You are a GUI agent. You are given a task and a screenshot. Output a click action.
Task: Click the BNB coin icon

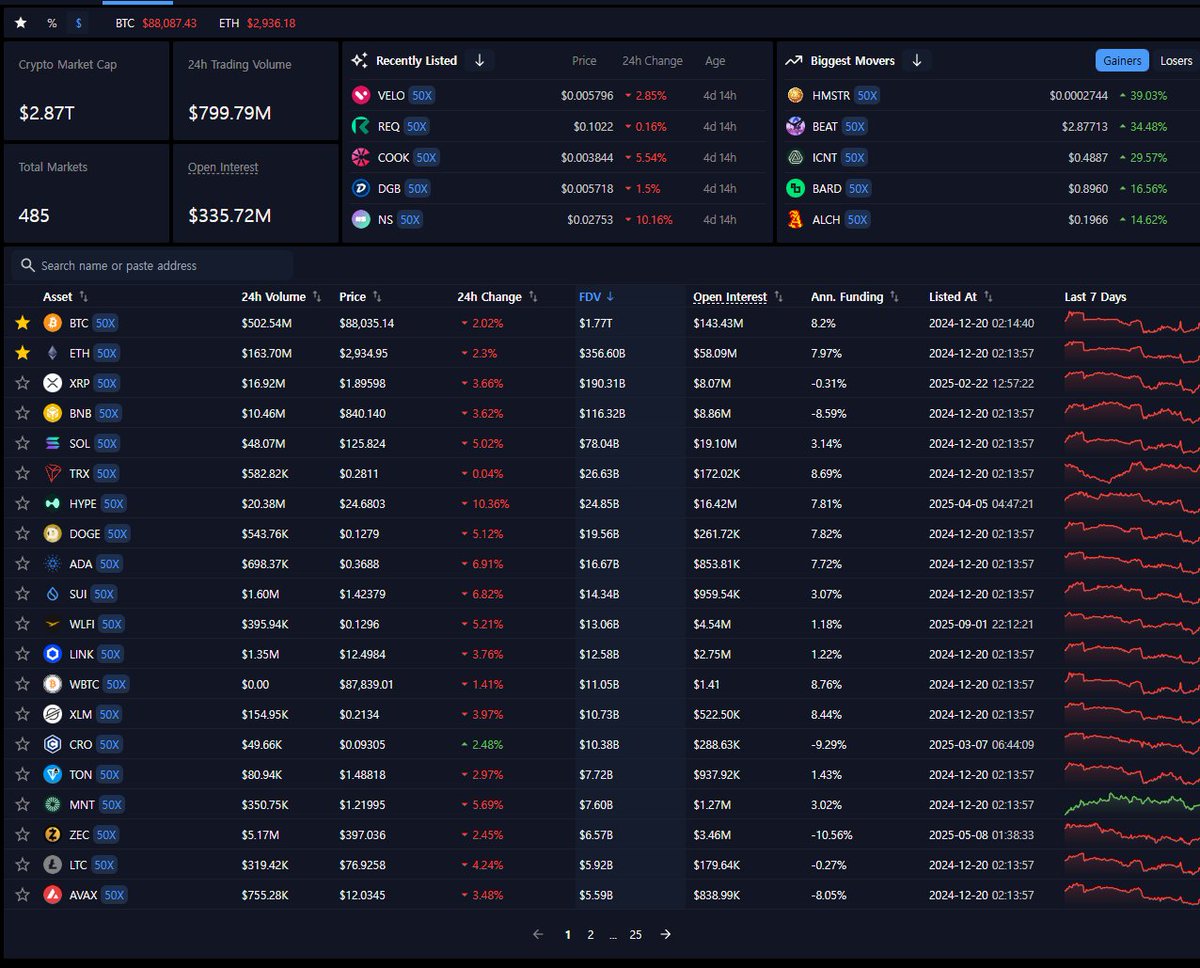(52, 413)
